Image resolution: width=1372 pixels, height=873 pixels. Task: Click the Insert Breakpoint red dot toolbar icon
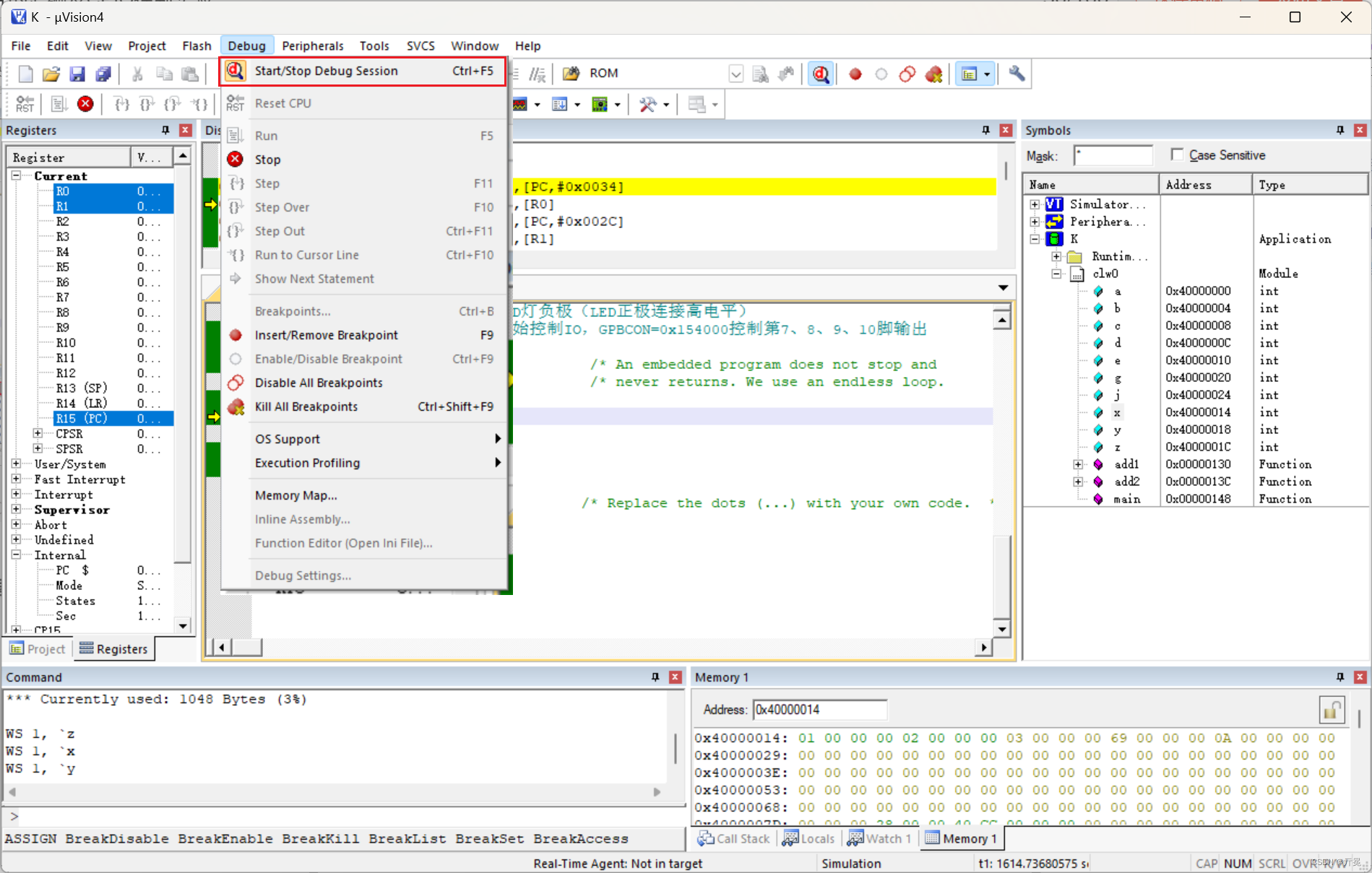855,74
